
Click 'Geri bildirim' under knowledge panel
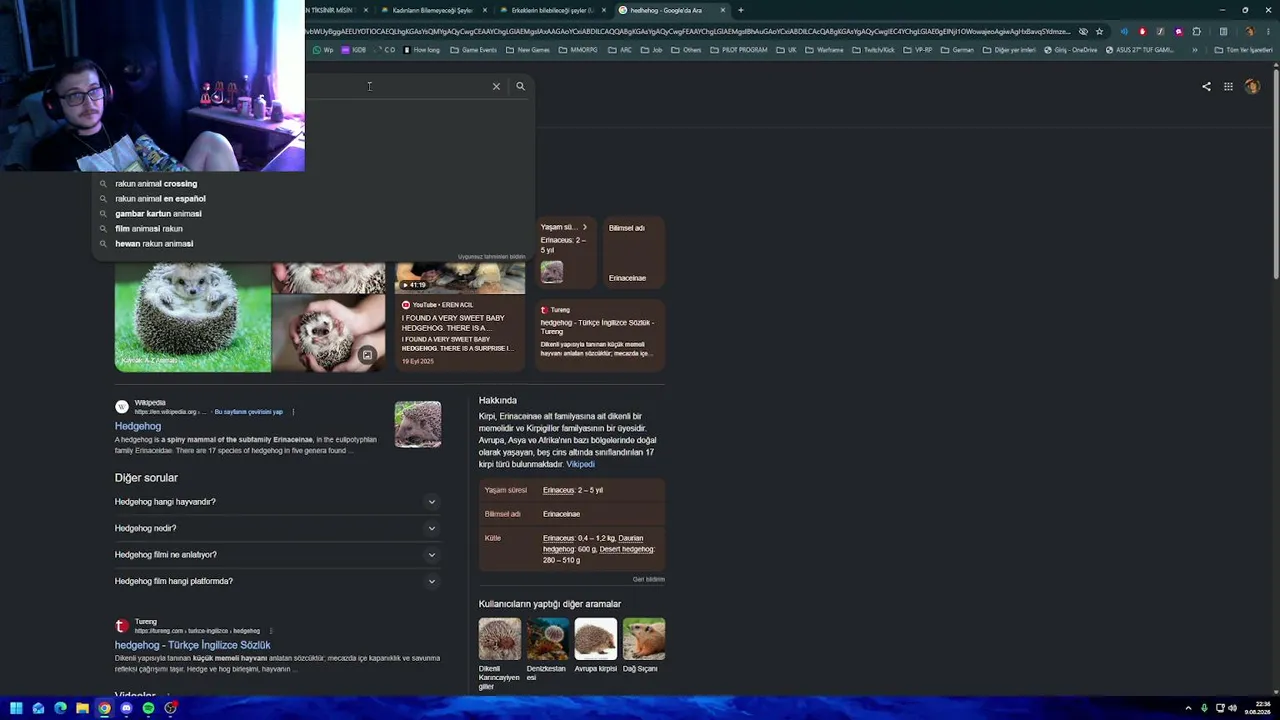pos(648,579)
